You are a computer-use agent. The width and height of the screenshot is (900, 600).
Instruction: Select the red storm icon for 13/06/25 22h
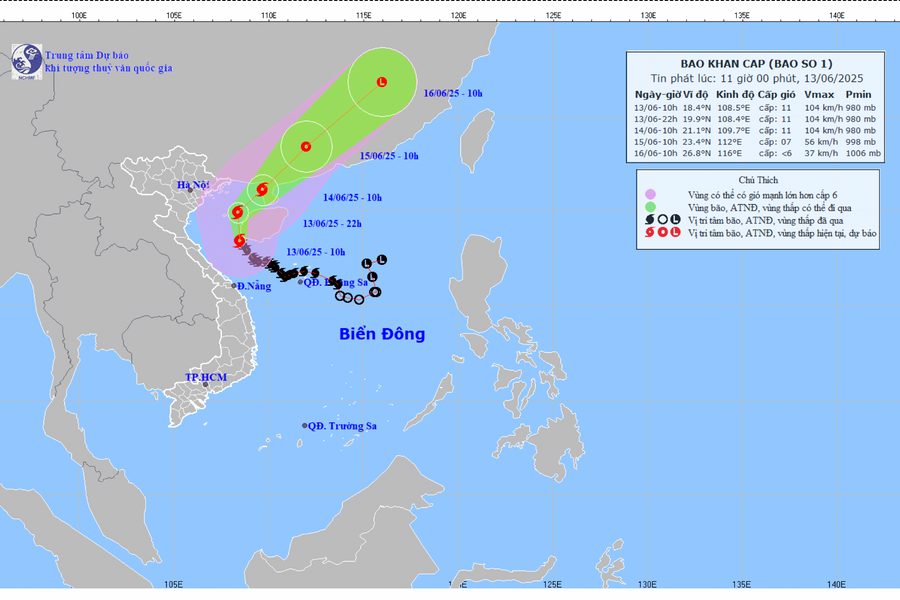click(x=237, y=212)
